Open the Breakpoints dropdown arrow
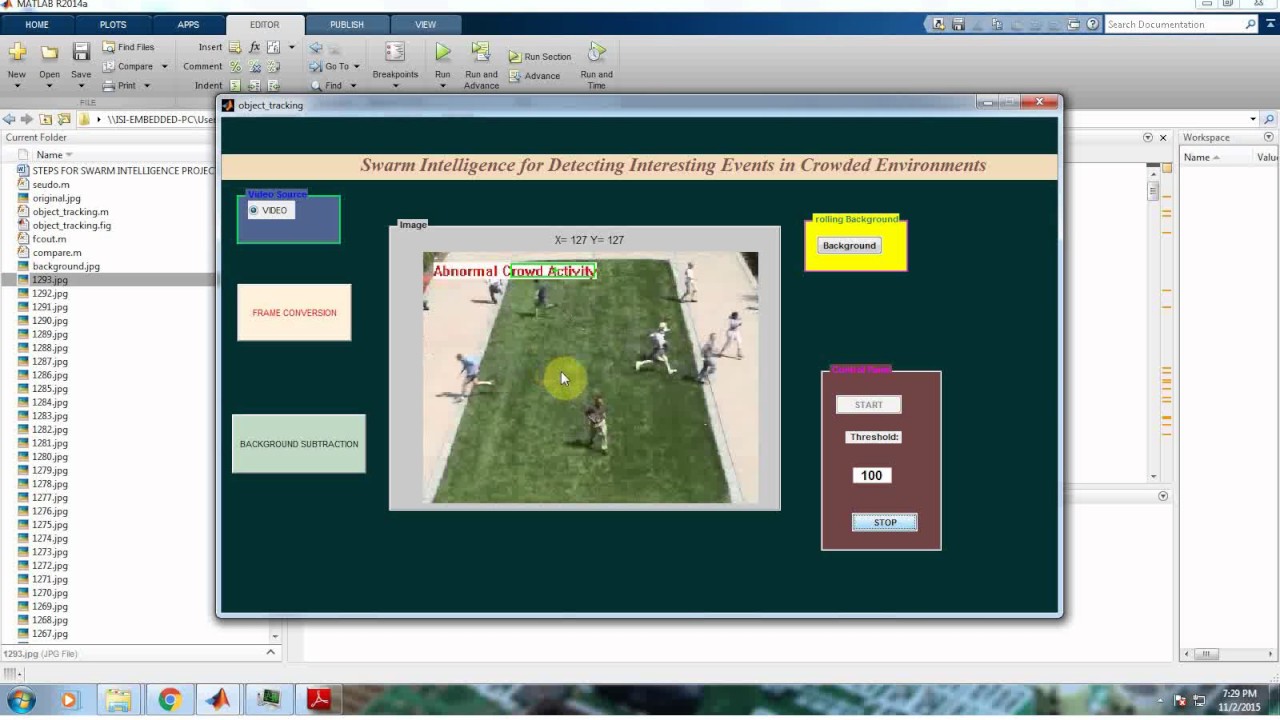 pyautogui.click(x=395, y=86)
